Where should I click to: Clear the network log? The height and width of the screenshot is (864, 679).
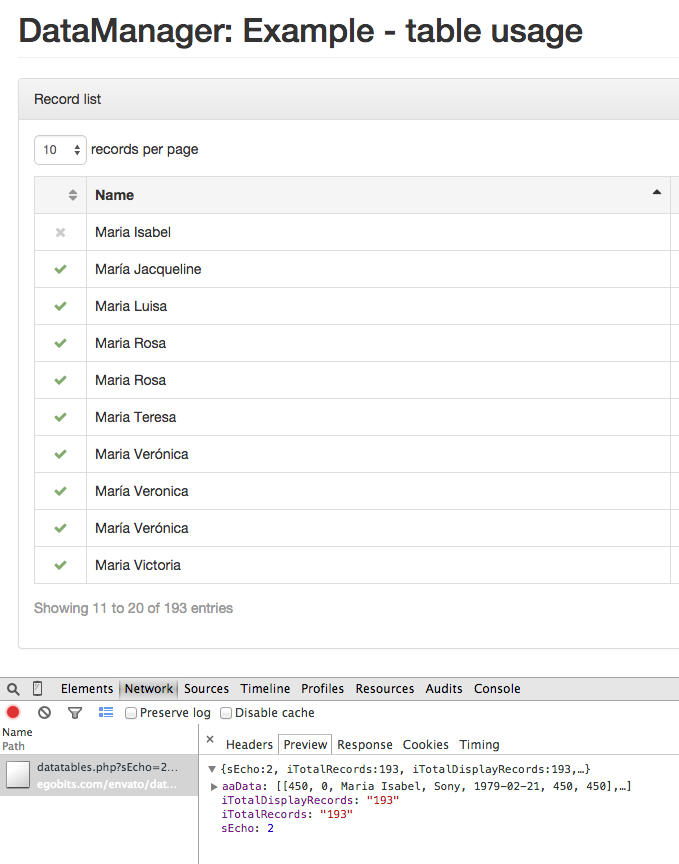point(44,713)
